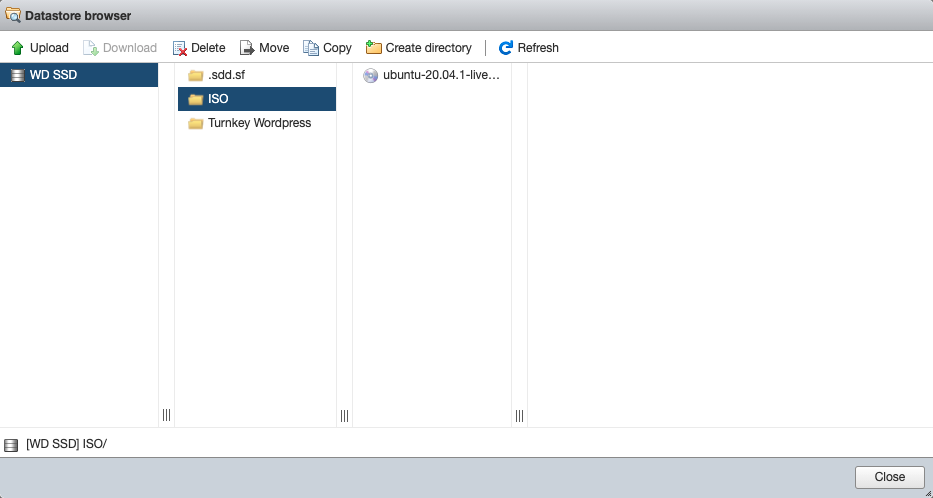Click column handle right of datastore pane
This screenshot has height=498, width=933.
tap(166, 415)
